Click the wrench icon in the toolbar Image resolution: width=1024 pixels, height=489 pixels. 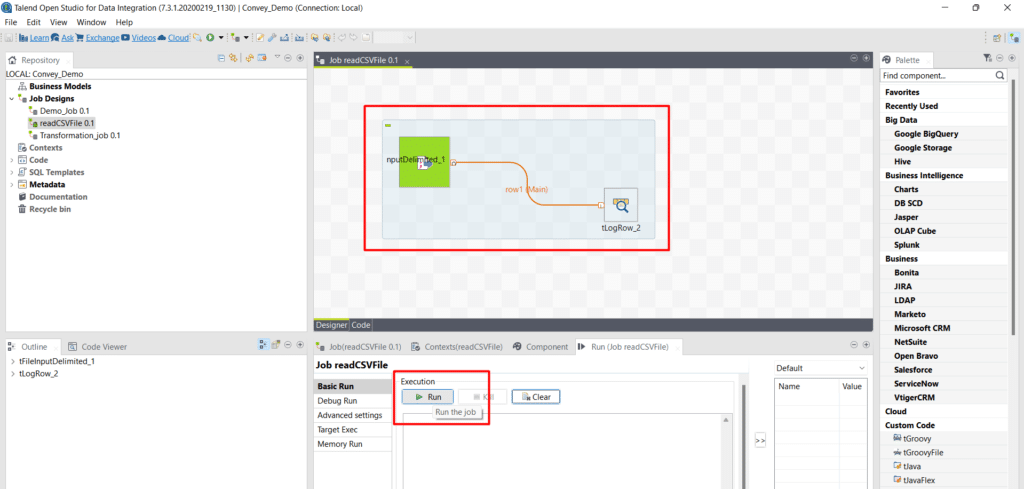pos(272,38)
